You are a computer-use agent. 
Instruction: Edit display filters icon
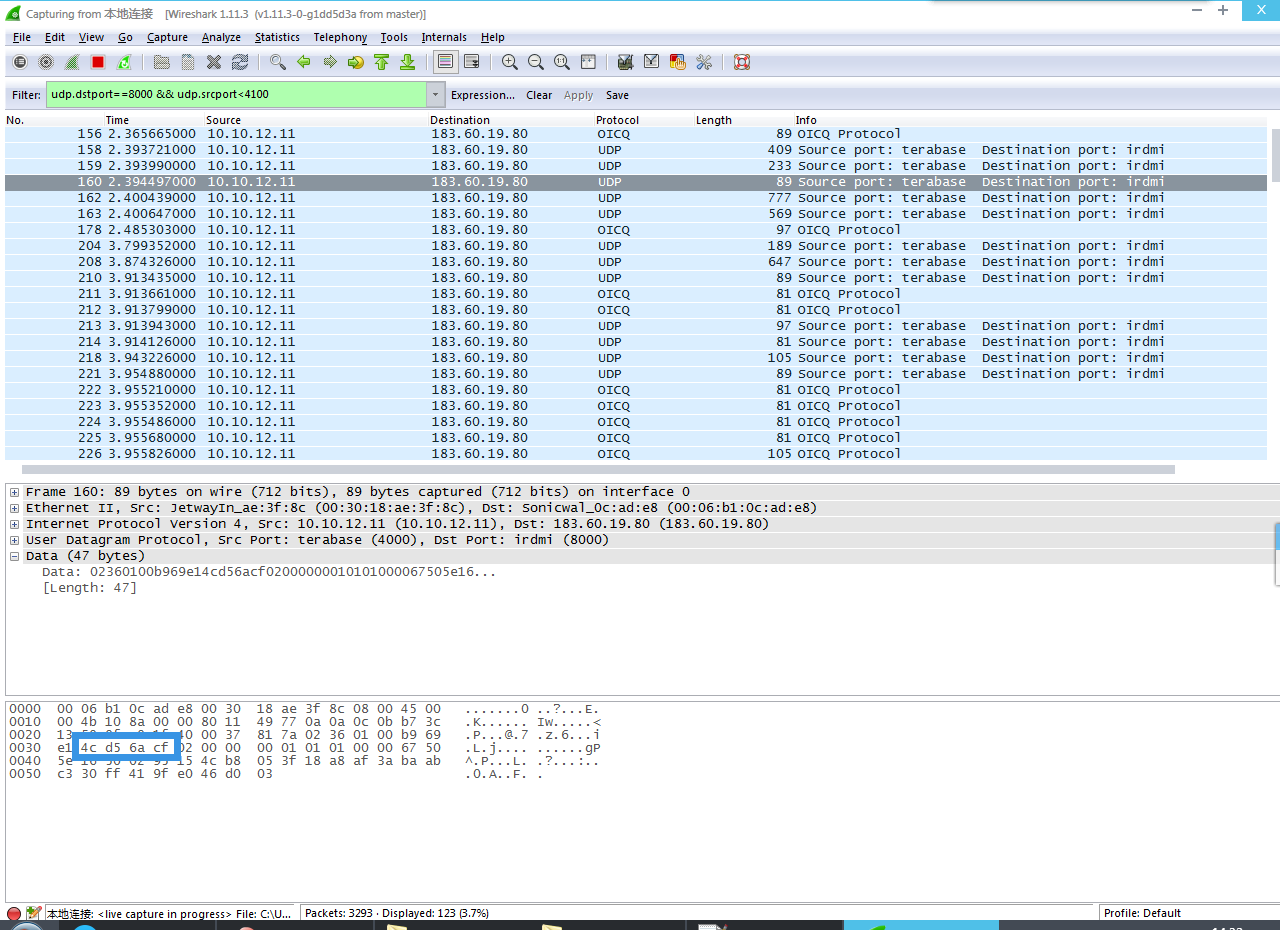652,62
